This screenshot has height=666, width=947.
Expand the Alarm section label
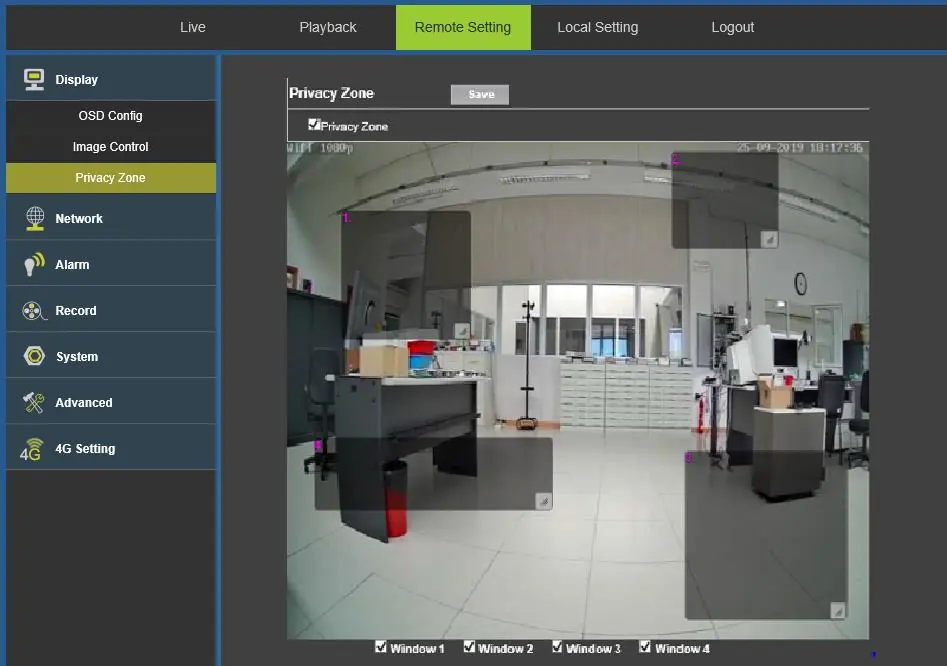(x=72, y=264)
